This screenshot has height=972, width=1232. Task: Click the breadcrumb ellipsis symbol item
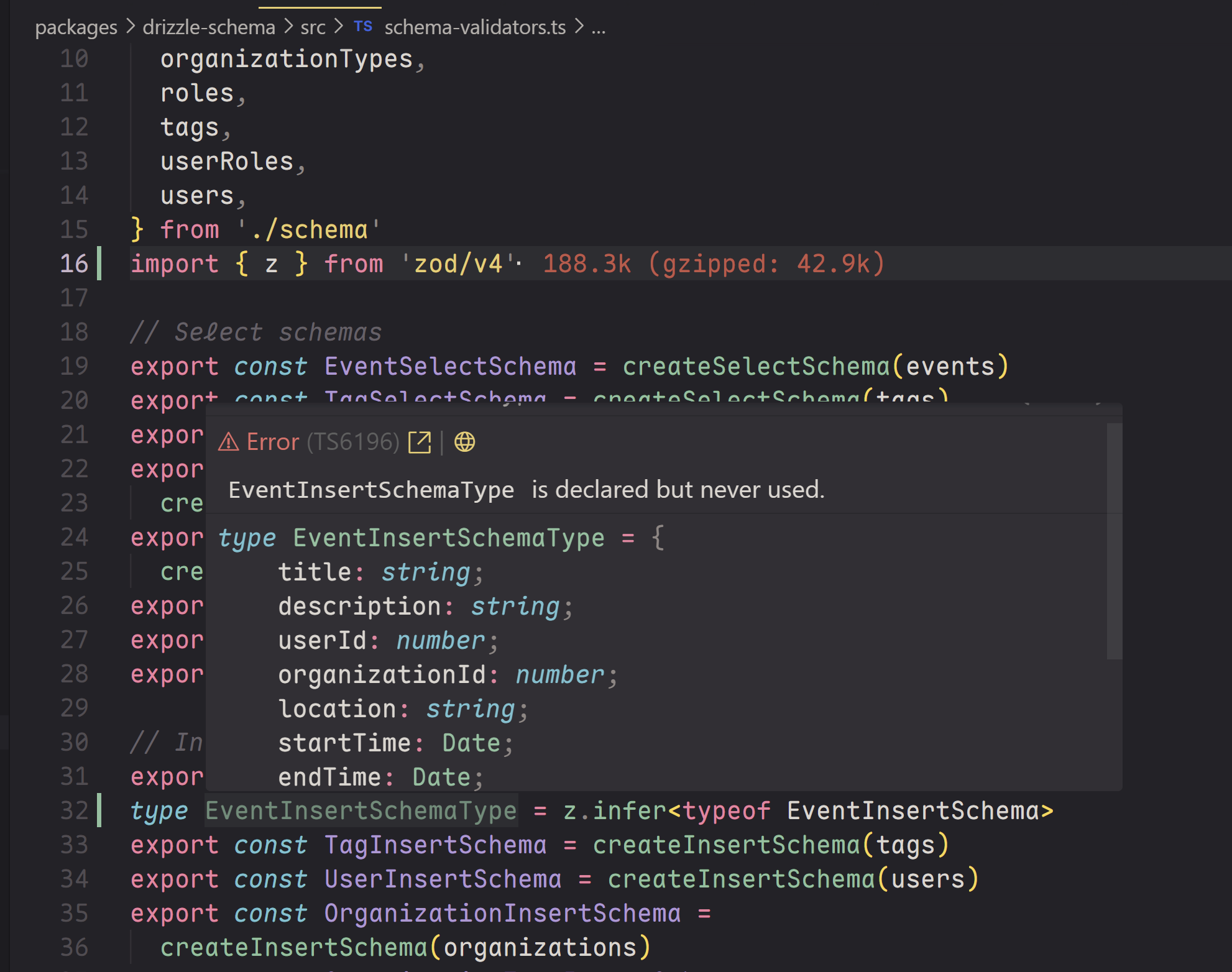pyautogui.click(x=598, y=27)
